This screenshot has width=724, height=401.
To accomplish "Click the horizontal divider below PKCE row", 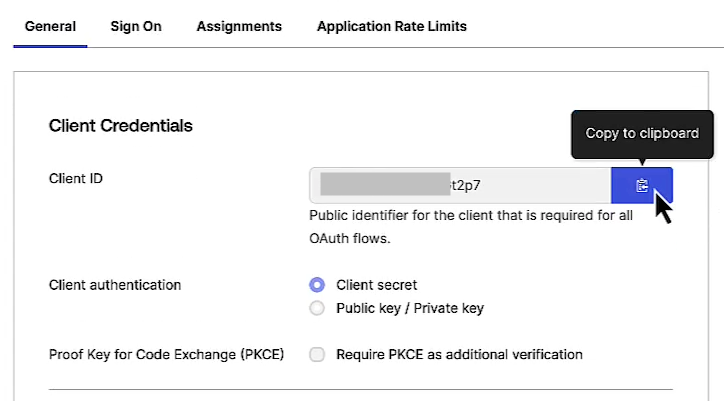I will [360, 389].
